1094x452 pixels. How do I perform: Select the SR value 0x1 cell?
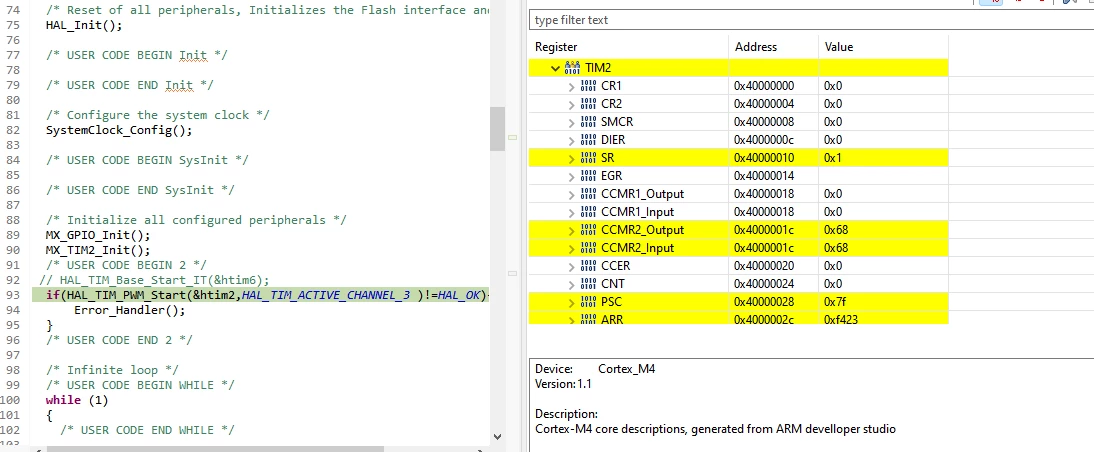883,158
